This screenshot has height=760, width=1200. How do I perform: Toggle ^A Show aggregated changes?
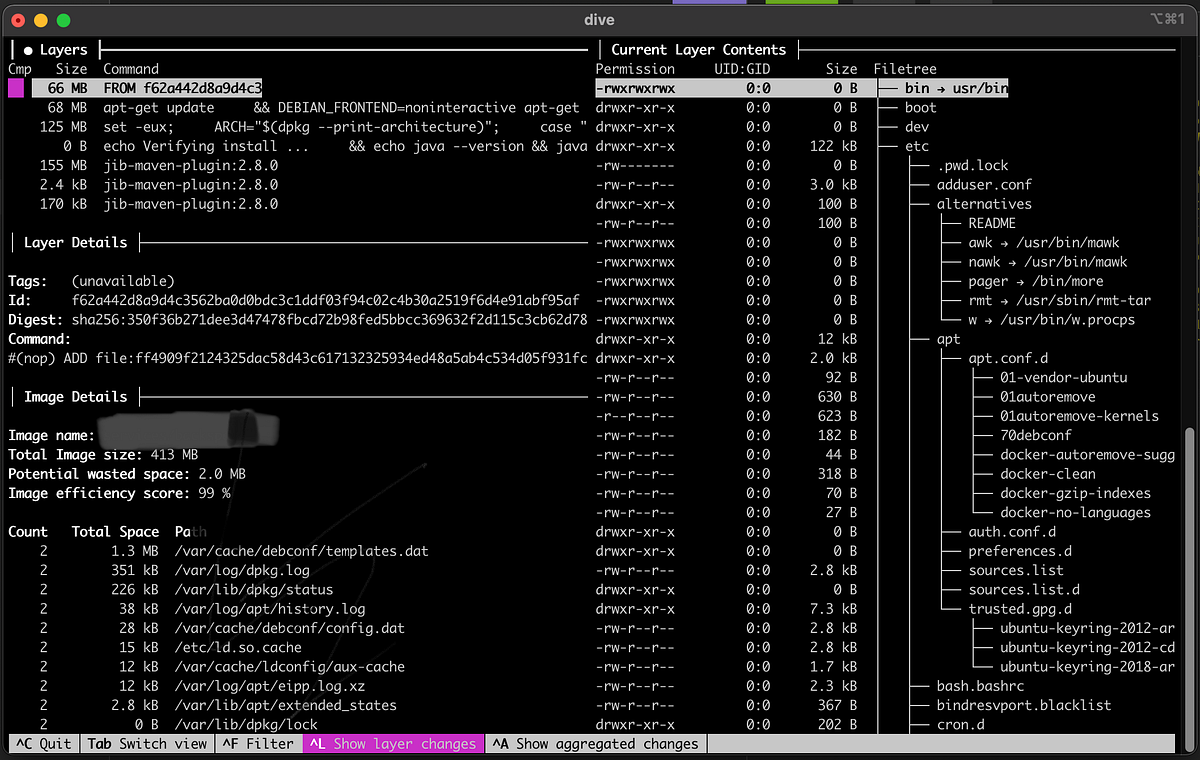[x=594, y=743]
